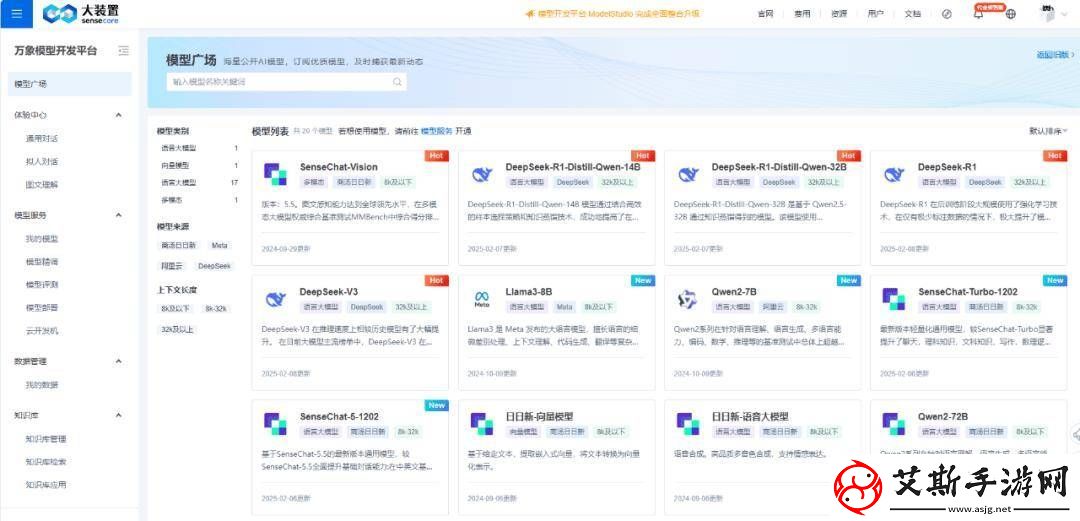Click the ModelStudio upgrade announcement text
1080x521 pixels.
click(x=618, y=14)
